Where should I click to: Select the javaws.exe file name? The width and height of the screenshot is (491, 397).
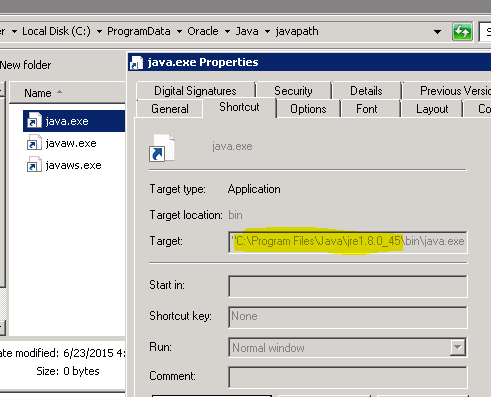[73, 165]
